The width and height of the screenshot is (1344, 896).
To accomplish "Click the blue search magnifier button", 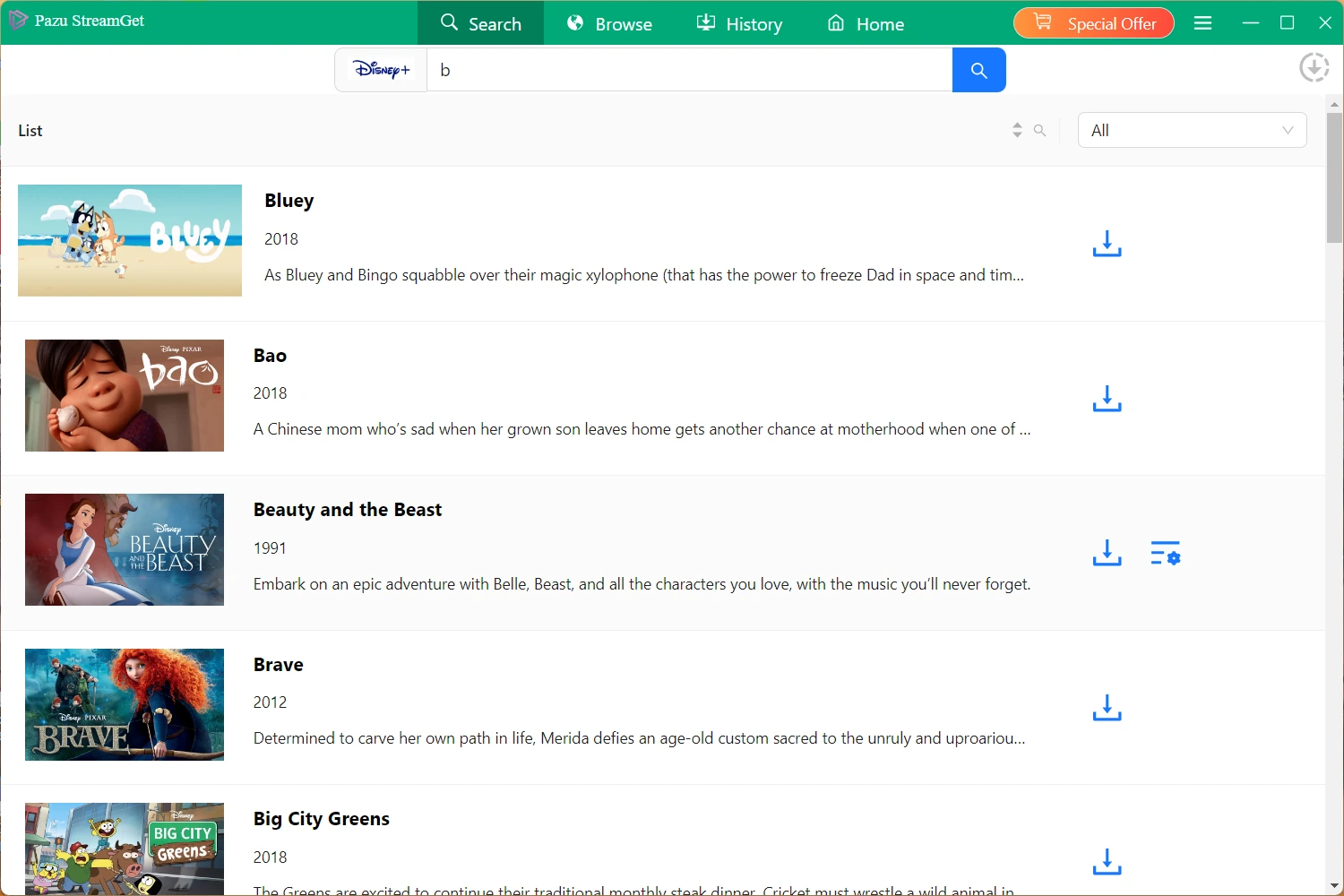I will [x=978, y=70].
